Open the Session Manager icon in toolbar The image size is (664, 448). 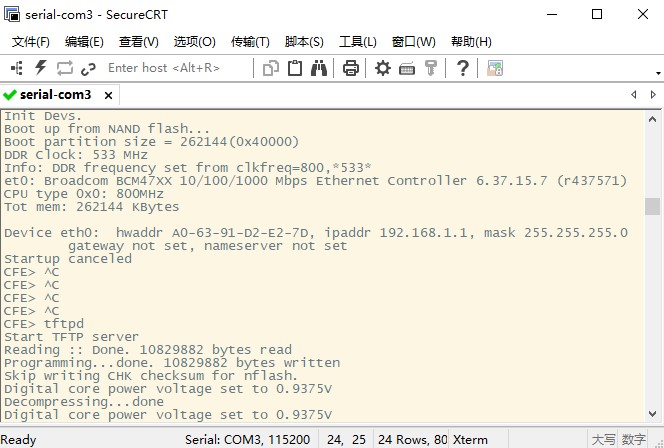[x=17, y=68]
